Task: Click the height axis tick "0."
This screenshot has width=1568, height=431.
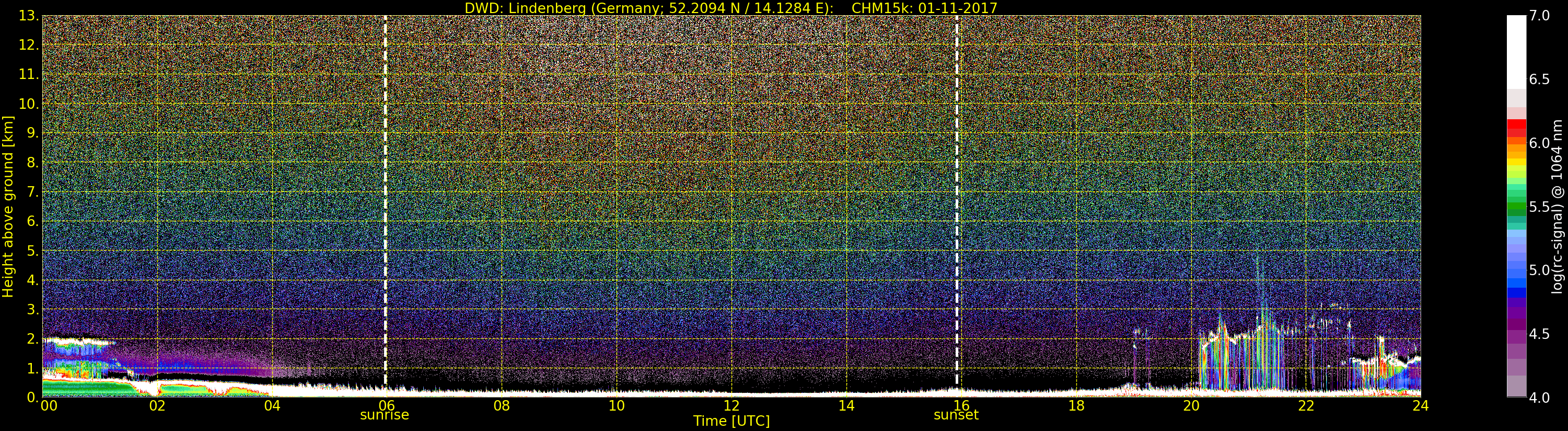Action: pos(32,398)
